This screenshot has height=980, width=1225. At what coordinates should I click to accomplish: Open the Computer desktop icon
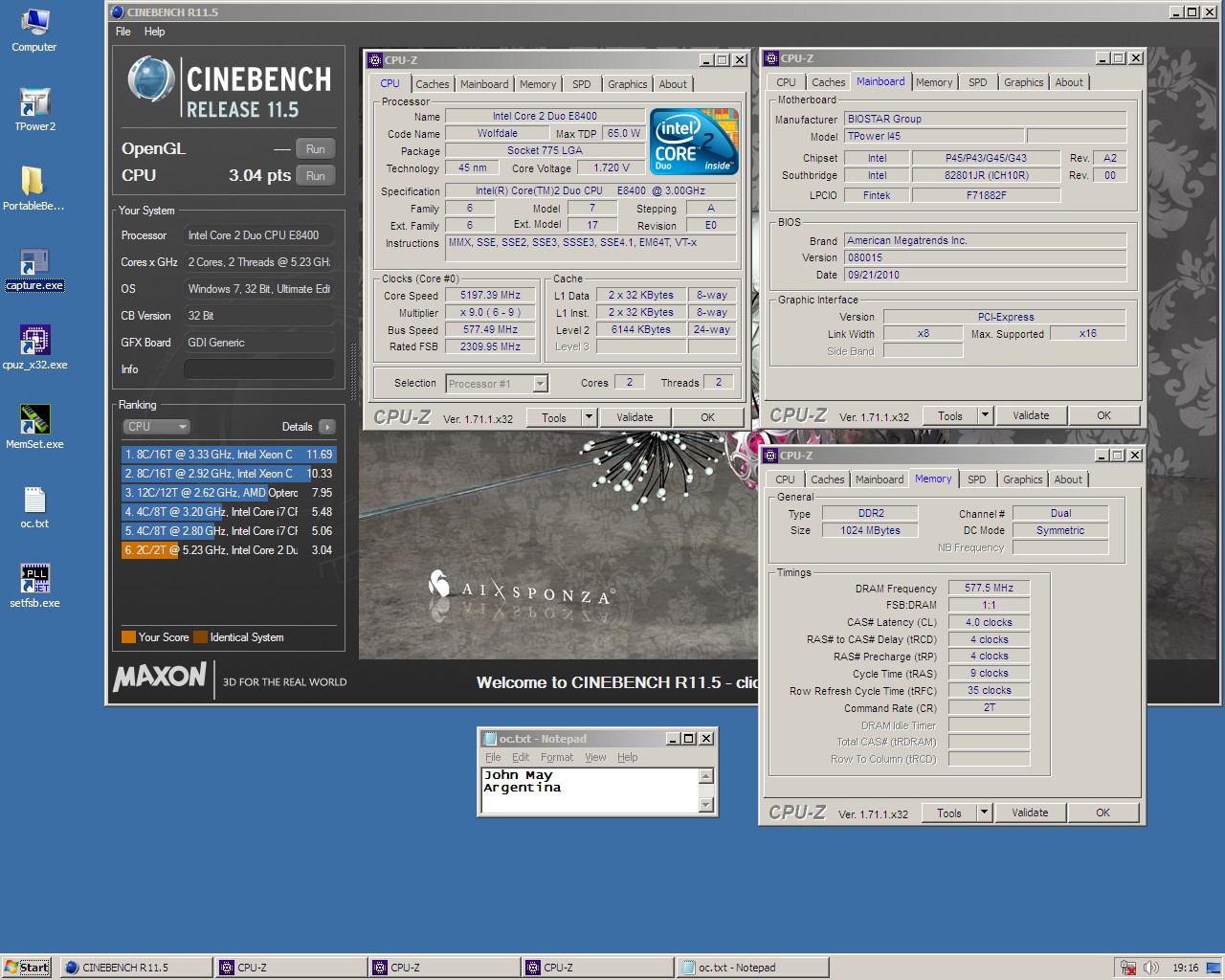pos(34,30)
